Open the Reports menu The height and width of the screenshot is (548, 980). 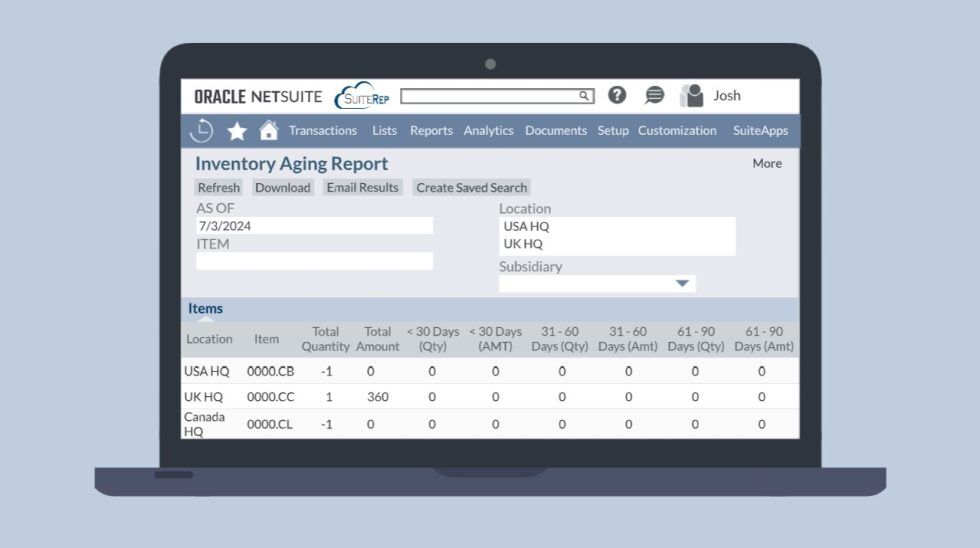pos(431,131)
